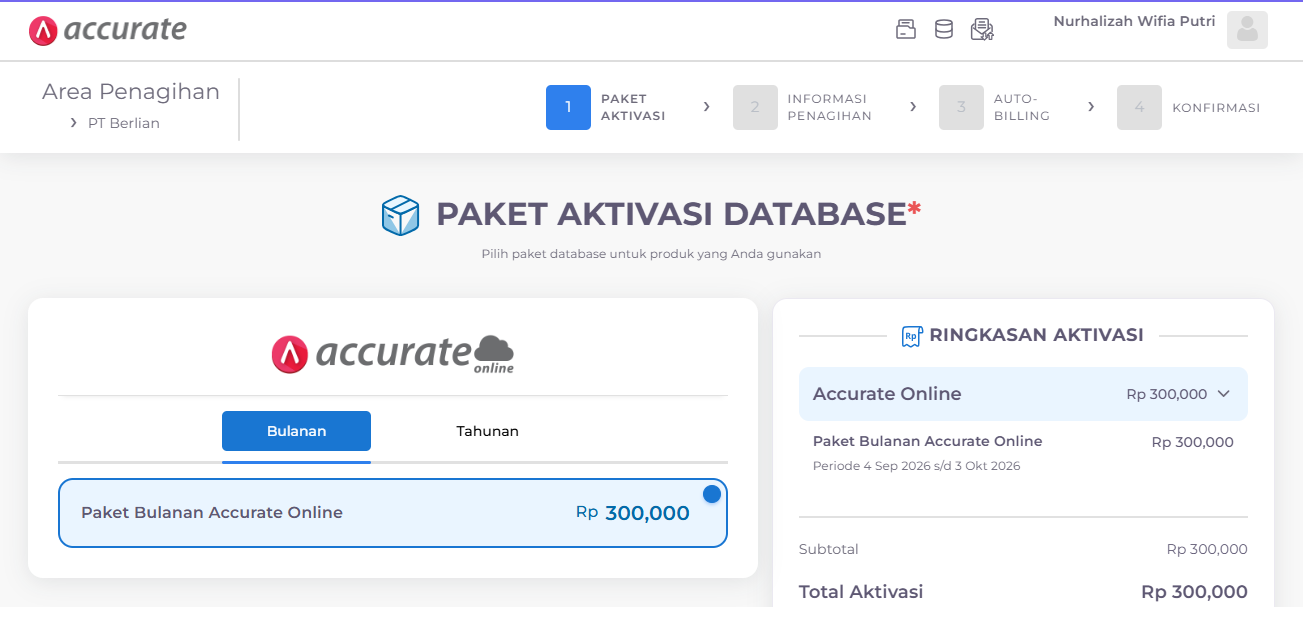Switch to the Bulanan tab
Screen dimensions: 1303x627
[296, 431]
